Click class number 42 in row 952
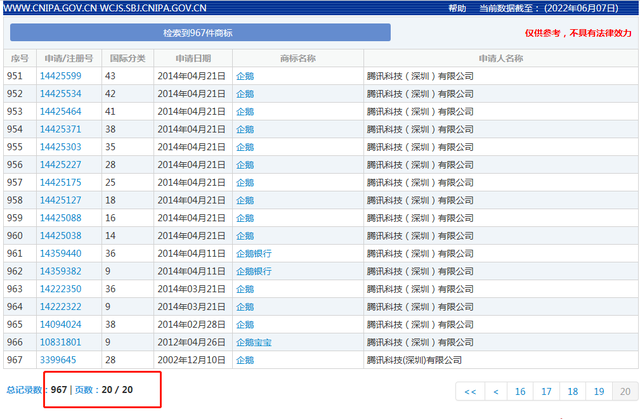The height and width of the screenshot is (419, 640). coord(110,94)
